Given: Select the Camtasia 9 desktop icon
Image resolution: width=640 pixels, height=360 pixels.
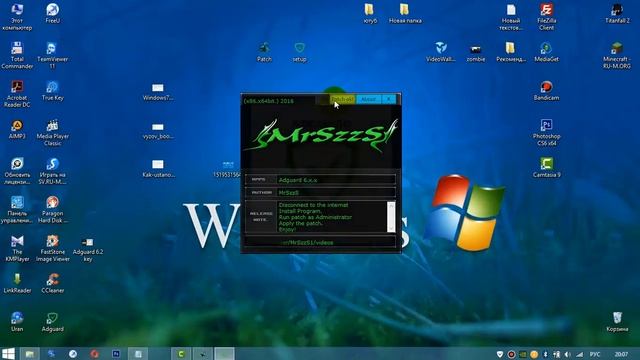Looking at the screenshot, I should pyautogui.click(x=546, y=167).
